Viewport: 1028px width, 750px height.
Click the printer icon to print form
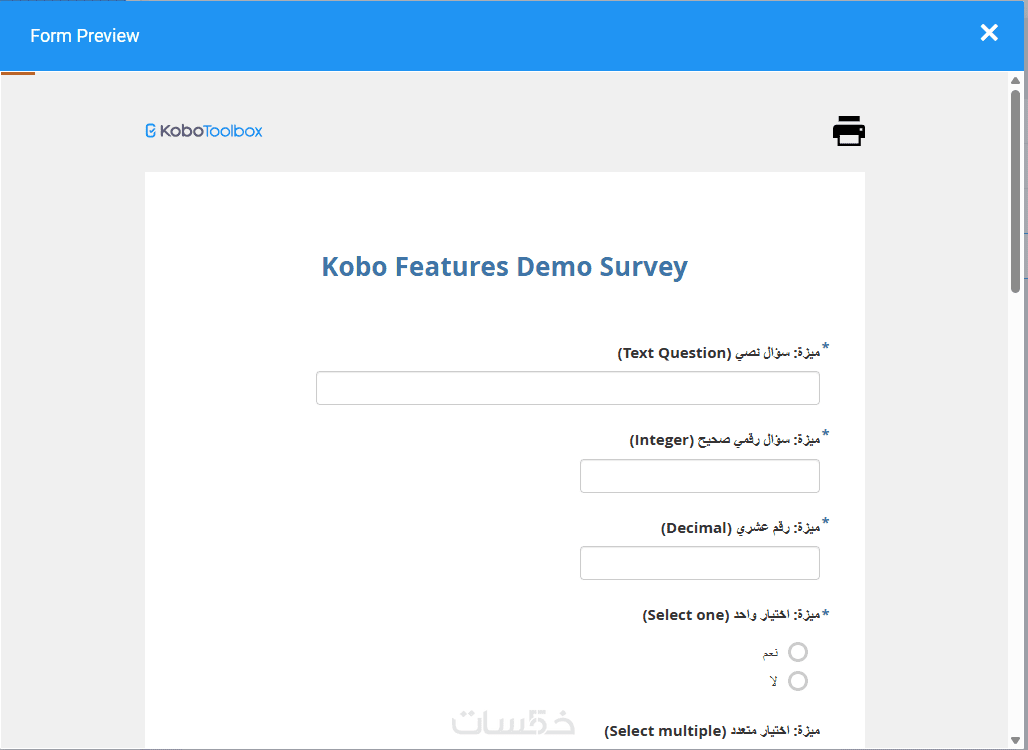[848, 131]
